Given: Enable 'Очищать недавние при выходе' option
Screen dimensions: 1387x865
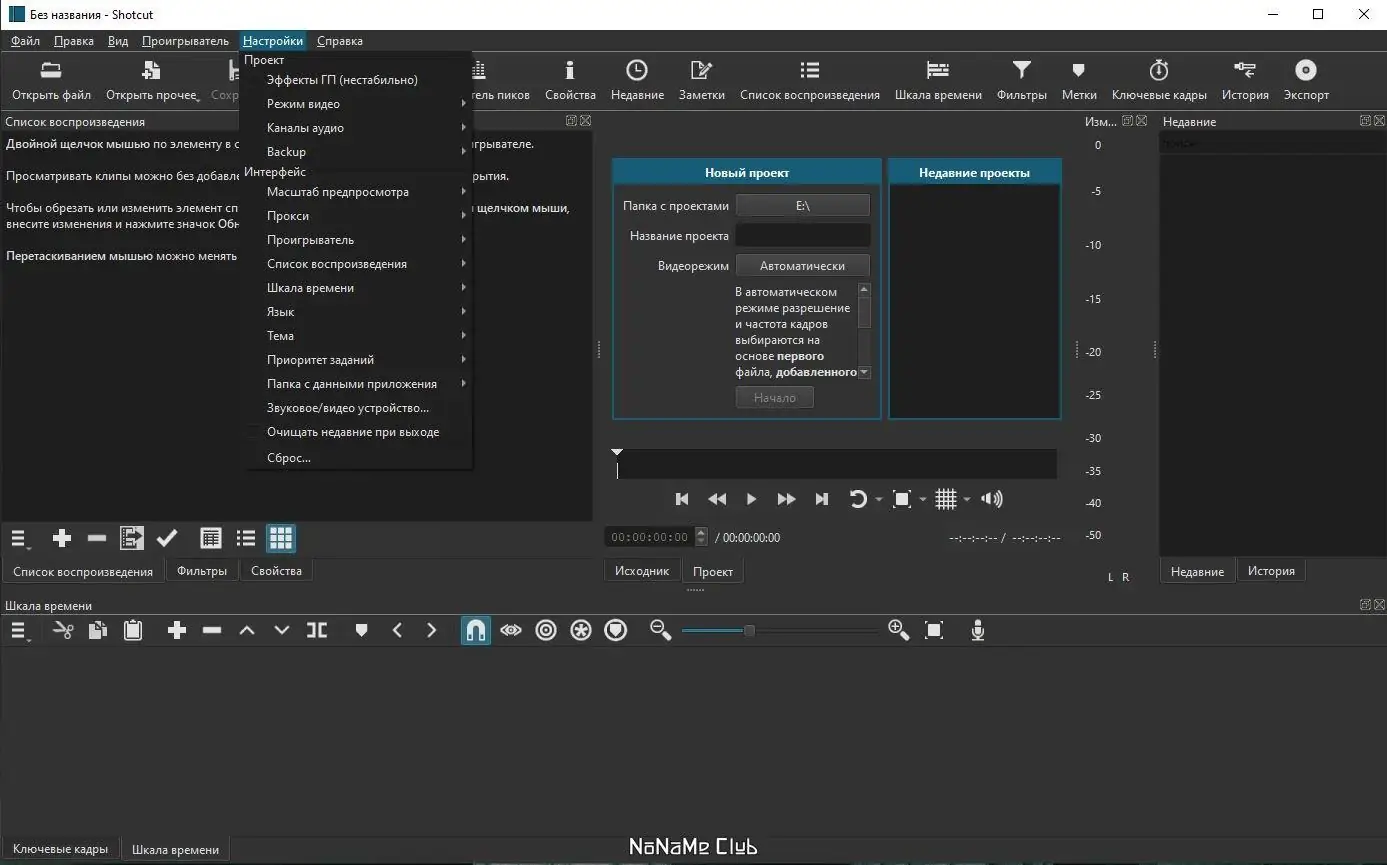Looking at the screenshot, I should 352,432.
